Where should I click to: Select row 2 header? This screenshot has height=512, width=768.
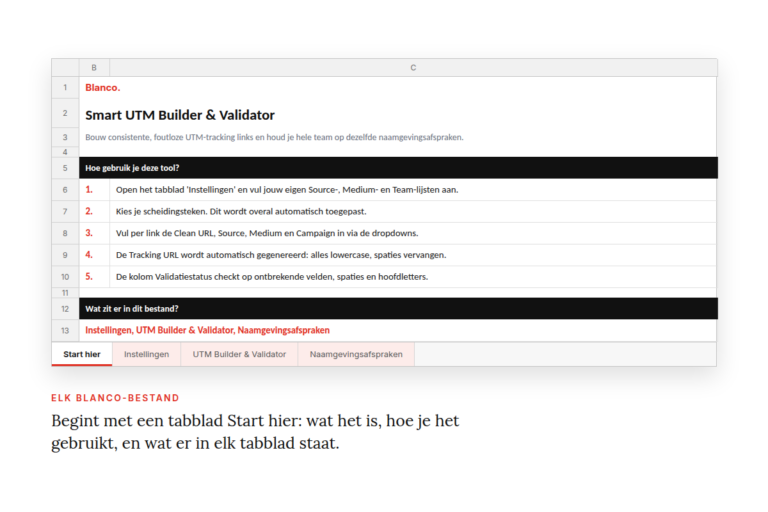(65, 113)
